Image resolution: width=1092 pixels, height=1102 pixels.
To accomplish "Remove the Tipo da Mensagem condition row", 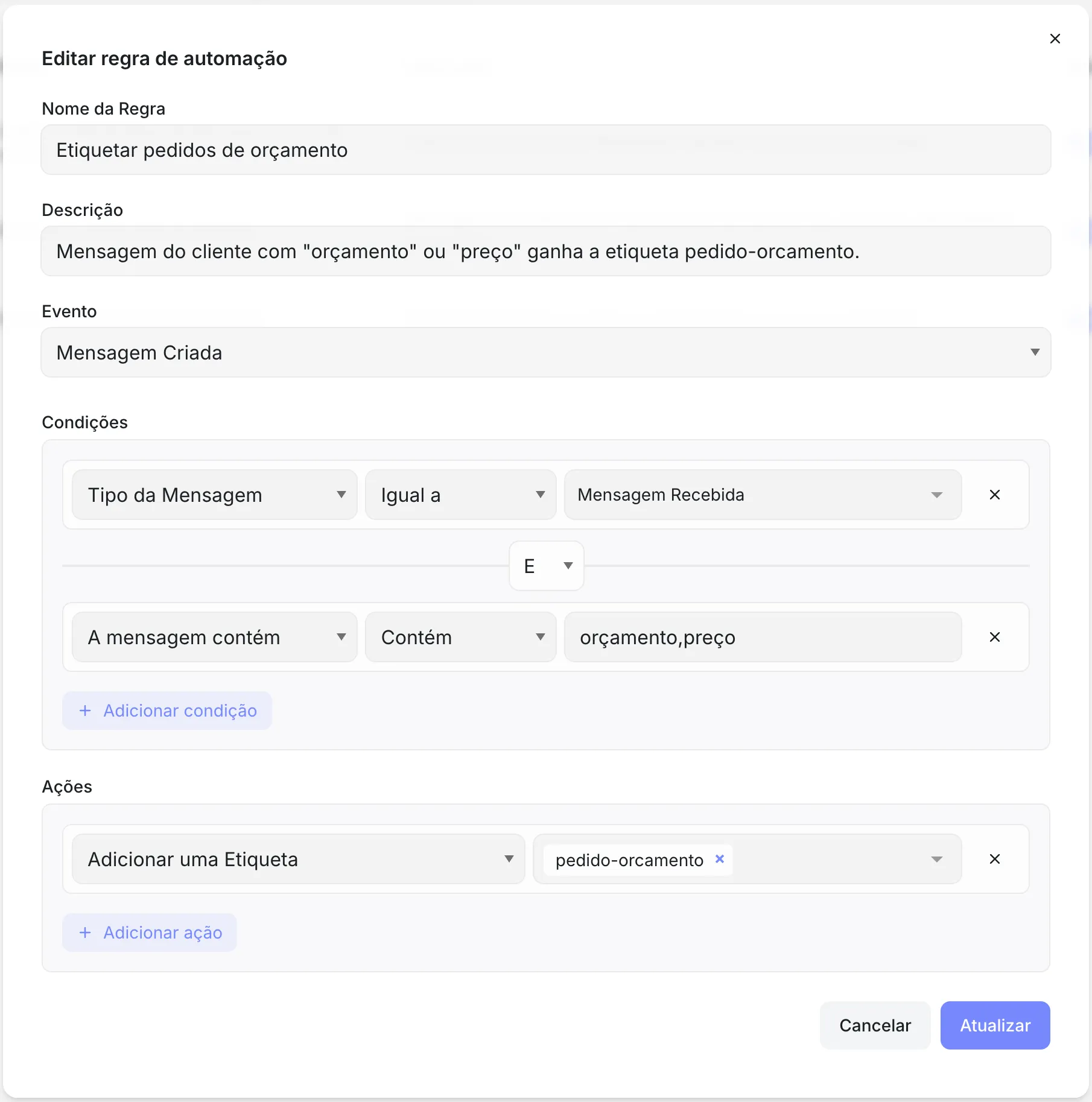I will (995, 495).
